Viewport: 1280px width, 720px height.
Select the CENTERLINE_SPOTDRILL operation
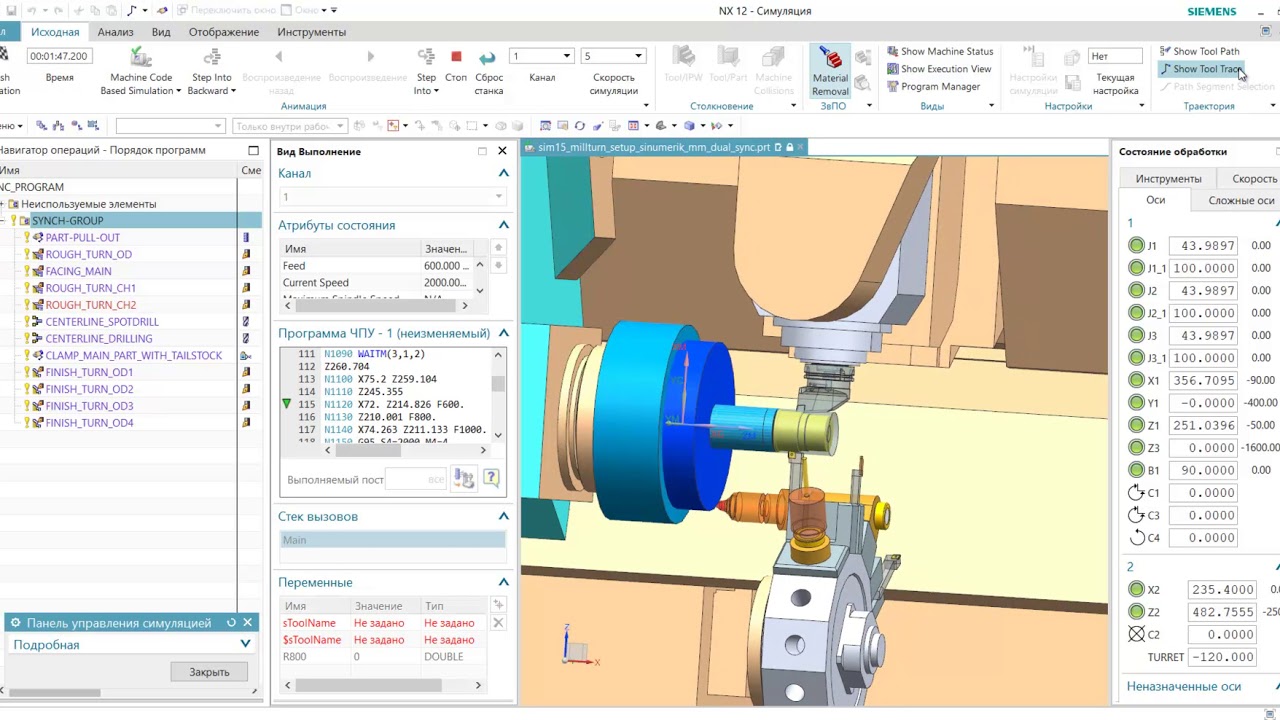coord(102,322)
